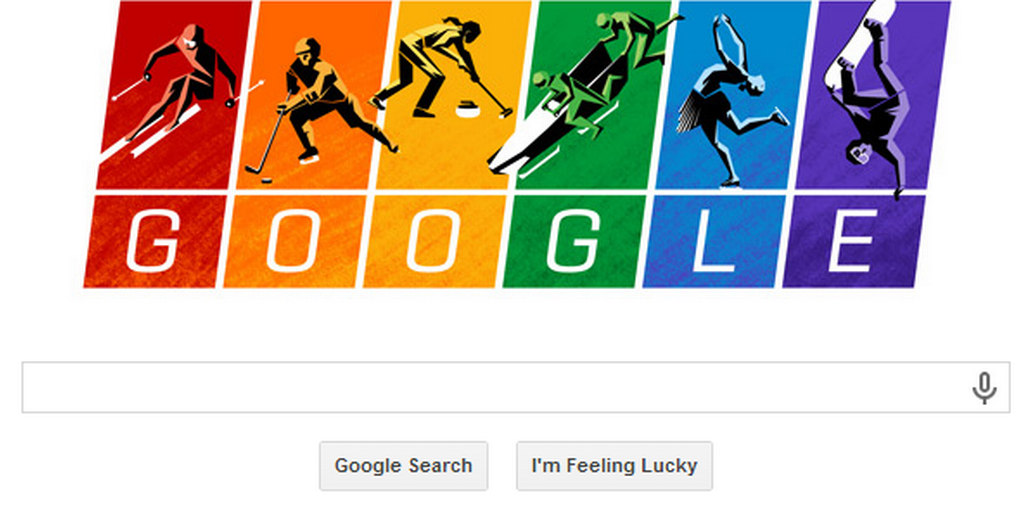This screenshot has width=1035, height=528.
Task: Click the hockey puck in orange panel
Action: [267, 179]
